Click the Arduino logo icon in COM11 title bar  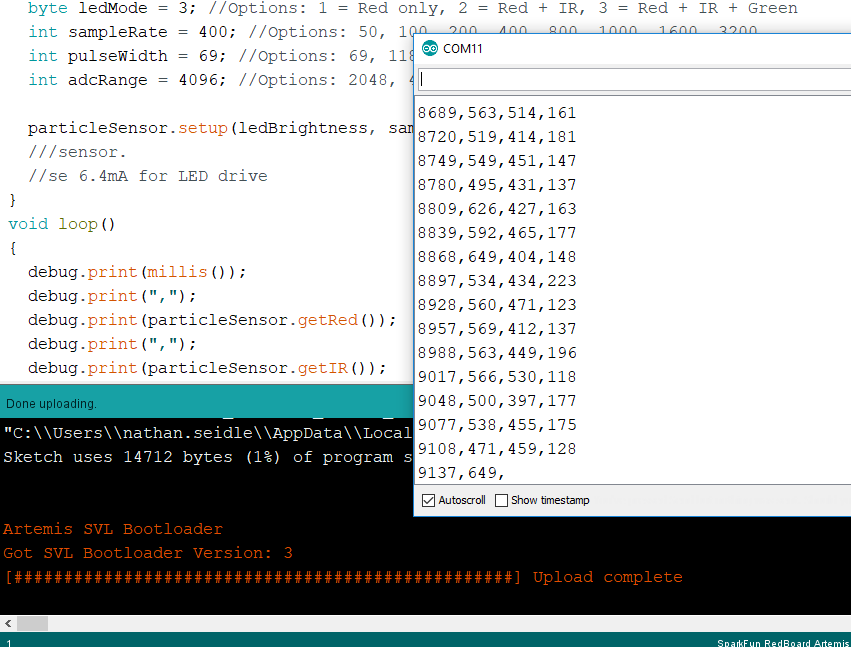tap(429, 47)
